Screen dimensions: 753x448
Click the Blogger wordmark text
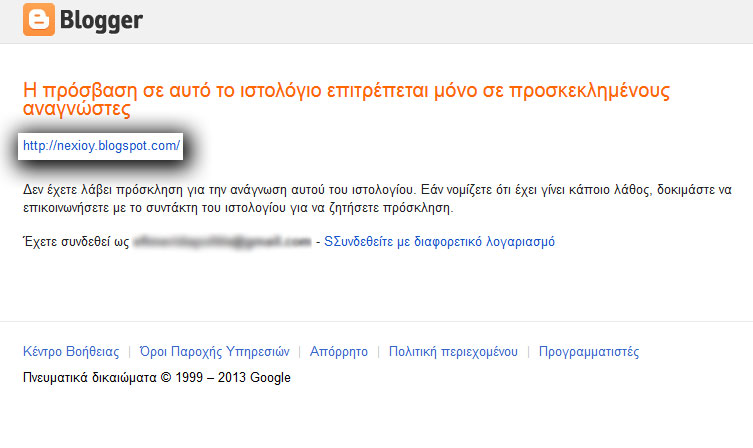[x=101, y=21]
